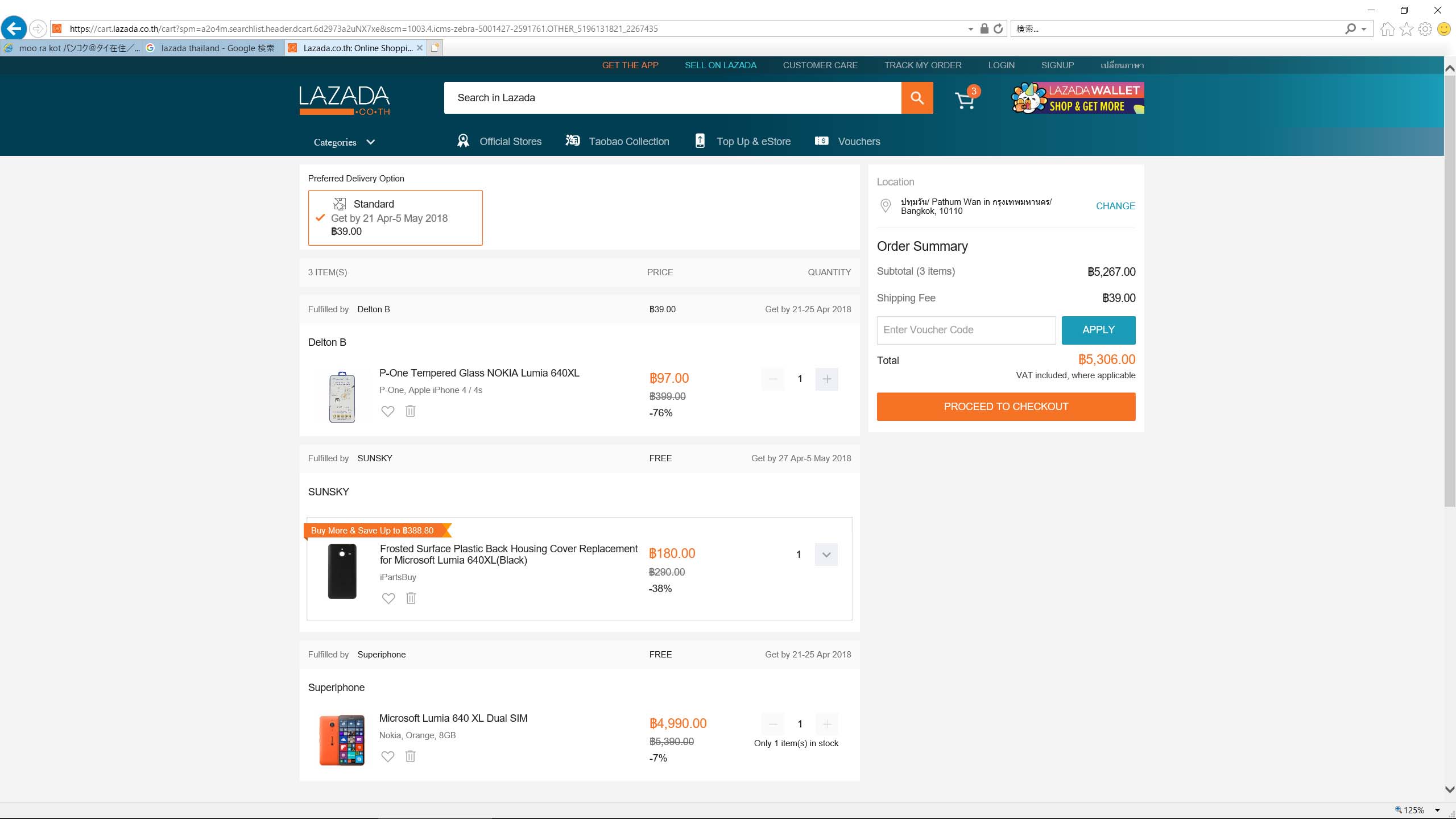Expand the Categories dropdown
This screenshot has height=819, width=1456.
click(344, 142)
